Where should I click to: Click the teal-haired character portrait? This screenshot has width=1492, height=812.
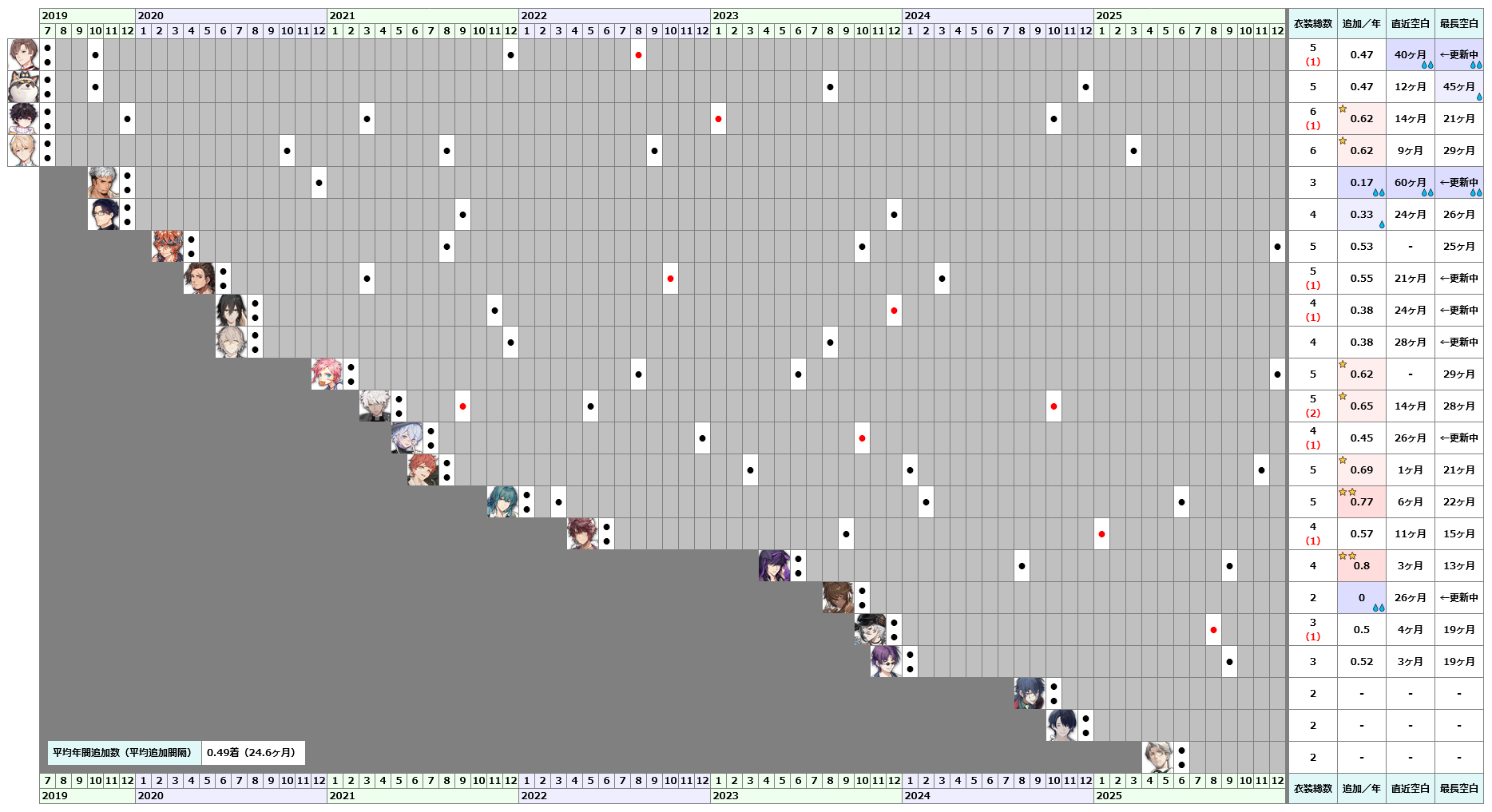click(502, 501)
